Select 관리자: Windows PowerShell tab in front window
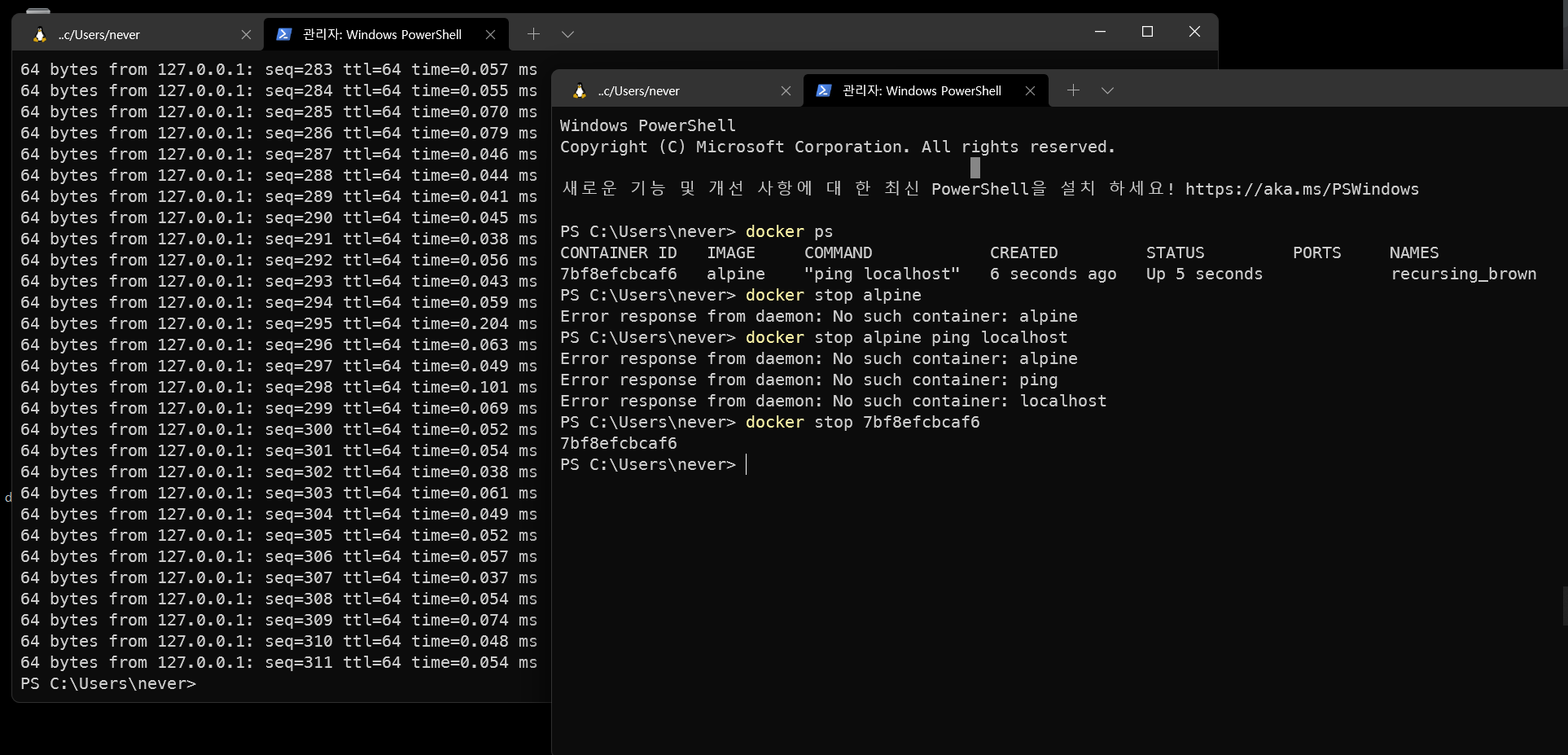Image resolution: width=1568 pixels, height=755 pixels. click(926, 90)
